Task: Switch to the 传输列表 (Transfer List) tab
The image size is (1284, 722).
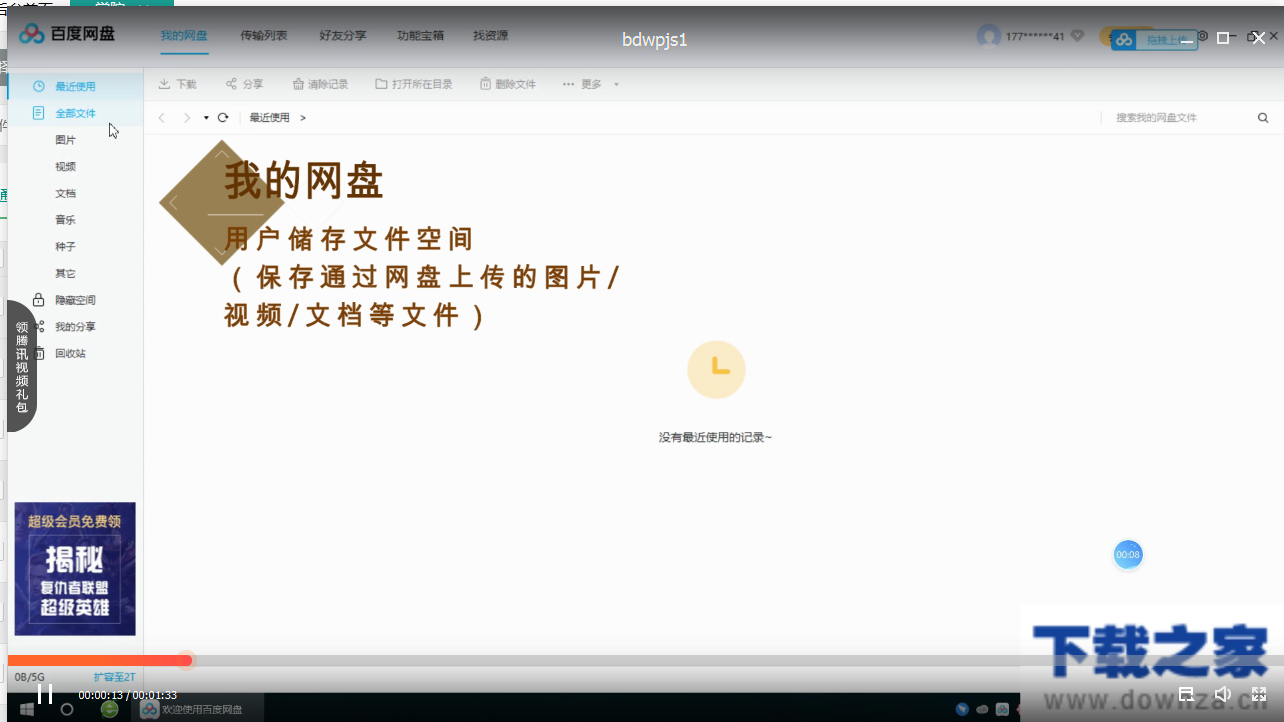Action: (263, 35)
